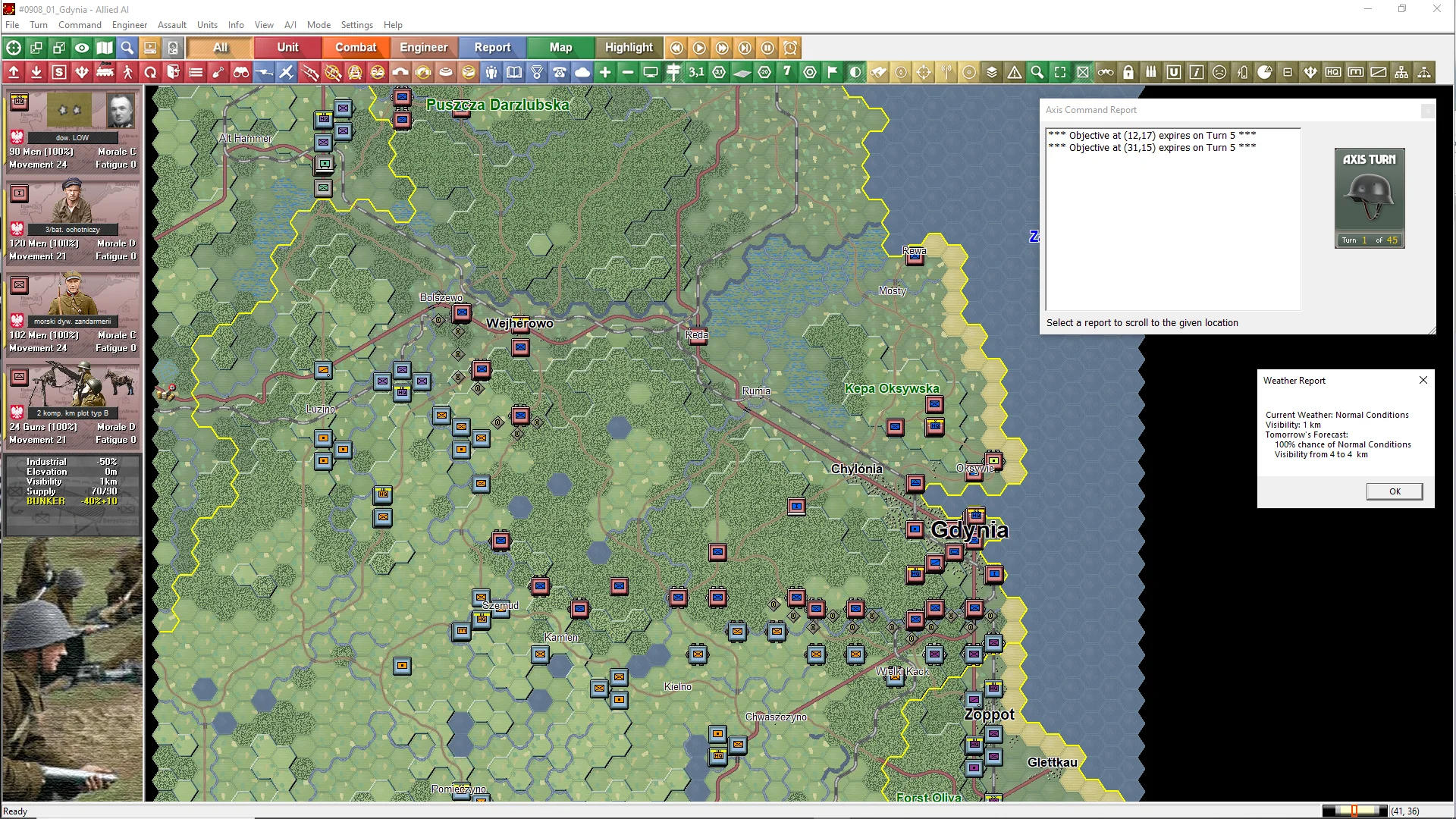
Task: Click the HQ highlight icon
Action: point(1333,73)
